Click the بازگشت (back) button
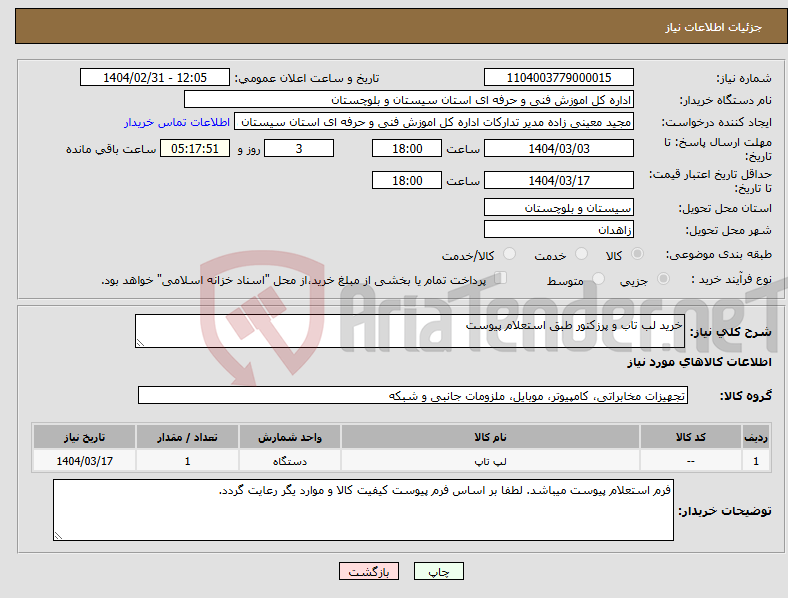The width and height of the screenshot is (788, 598). point(368,571)
